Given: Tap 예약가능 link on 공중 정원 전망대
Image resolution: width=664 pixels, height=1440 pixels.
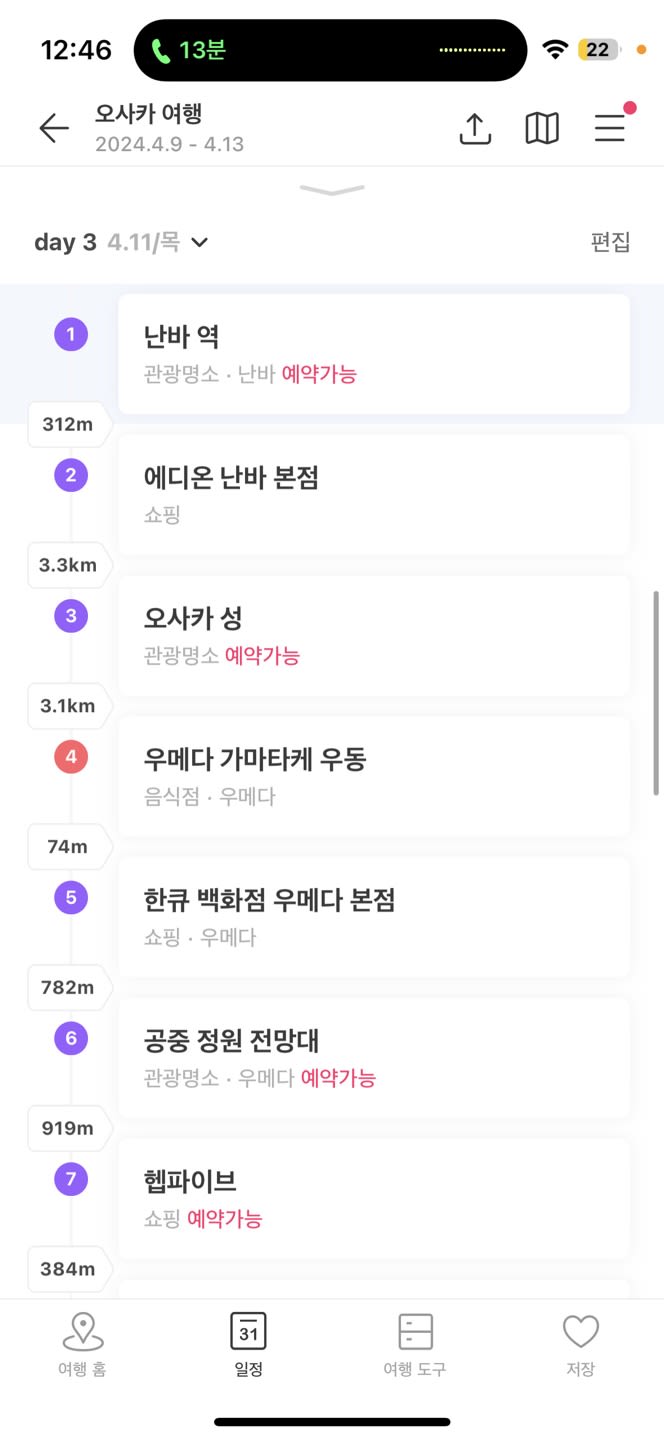Looking at the screenshot, I should coord(338,1078).
